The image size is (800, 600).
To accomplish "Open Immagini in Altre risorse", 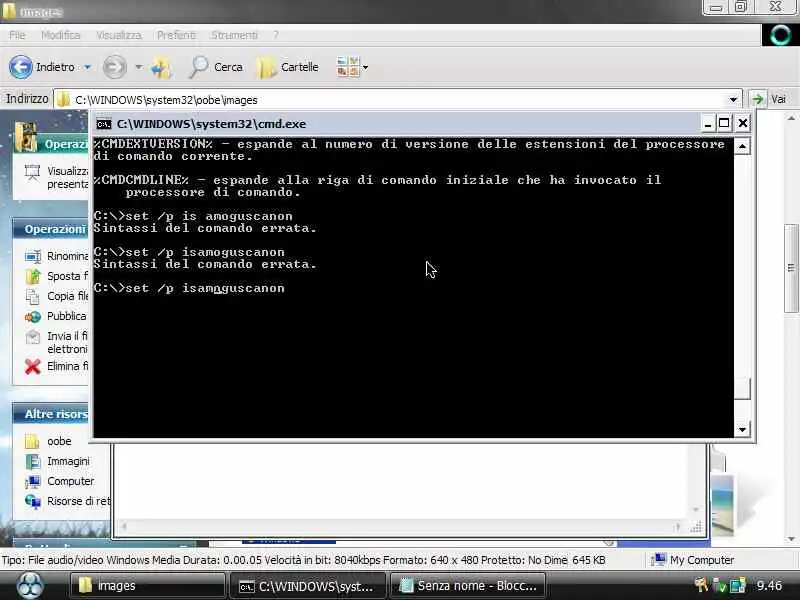I will click(x=57, y=461).
